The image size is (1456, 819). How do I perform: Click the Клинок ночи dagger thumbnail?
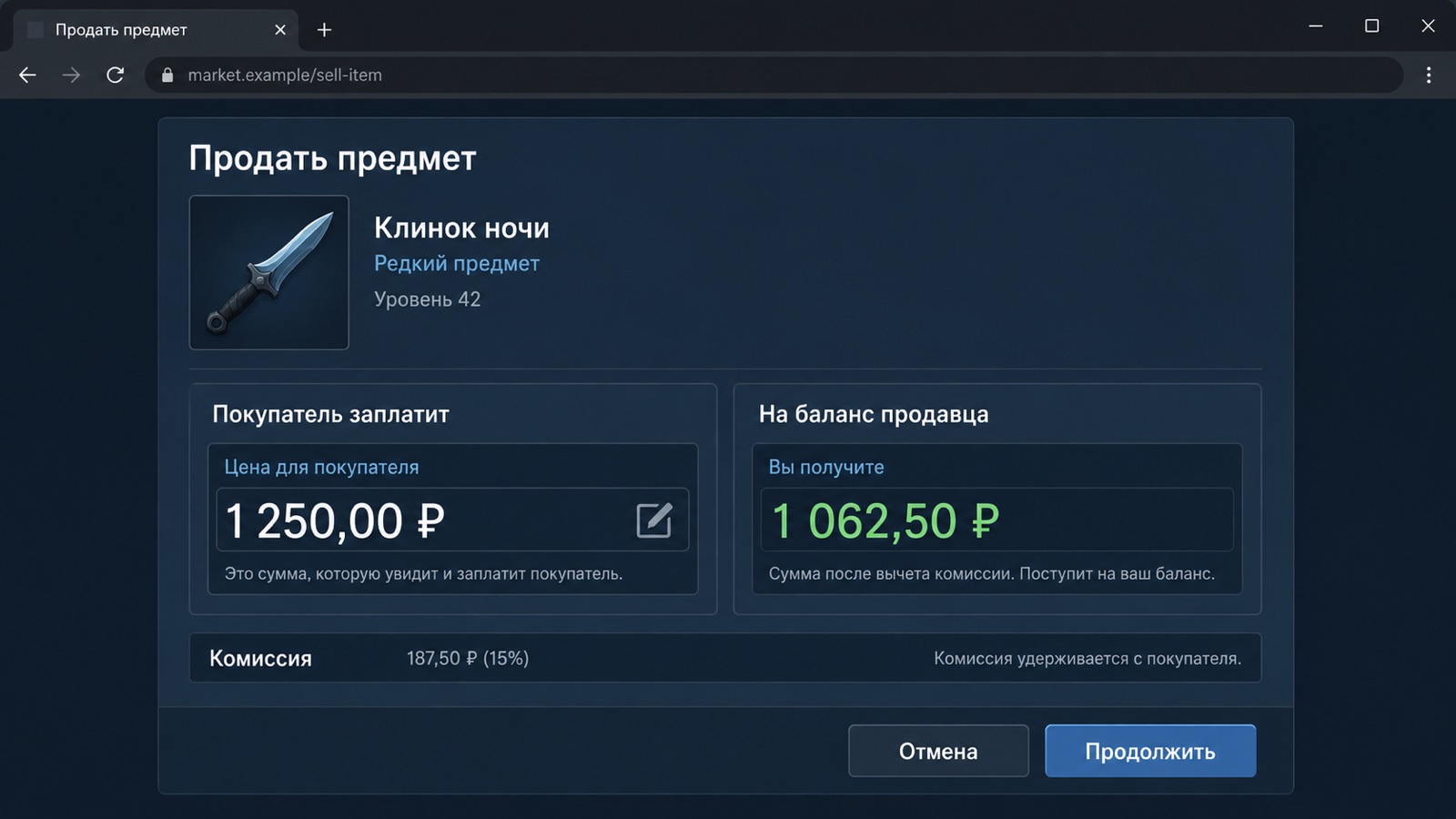tap(268, 272)
